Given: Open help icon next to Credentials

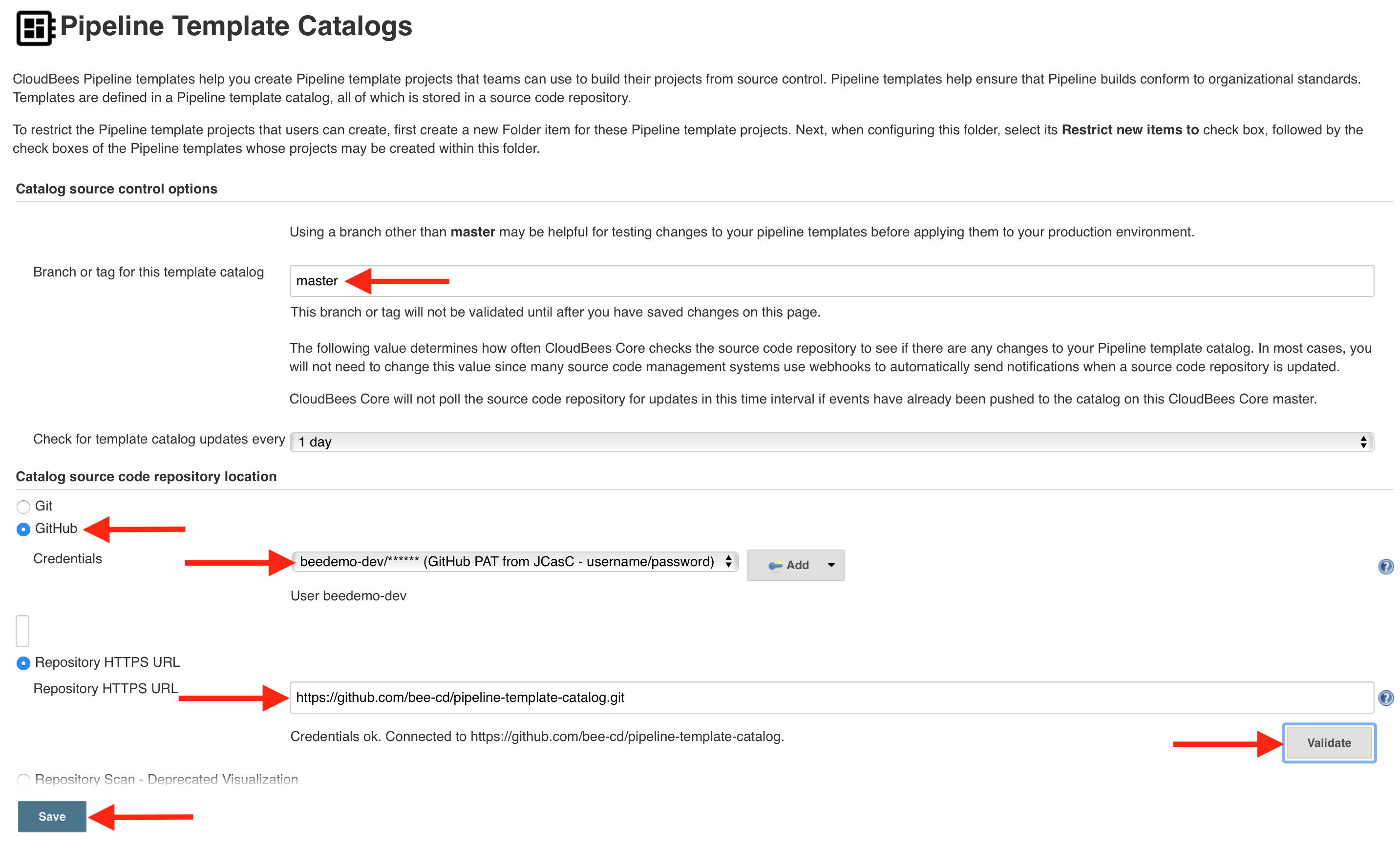Looking at the screenshot, I should tap(1385, 566).
